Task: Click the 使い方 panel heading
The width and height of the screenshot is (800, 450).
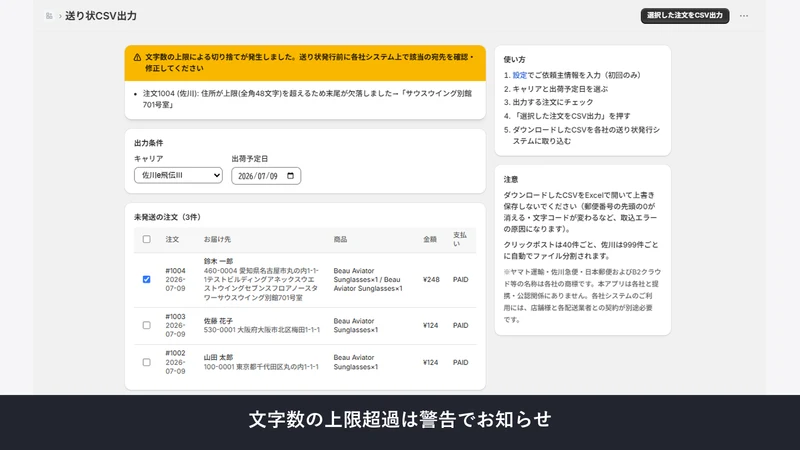Action: [514, 59]
